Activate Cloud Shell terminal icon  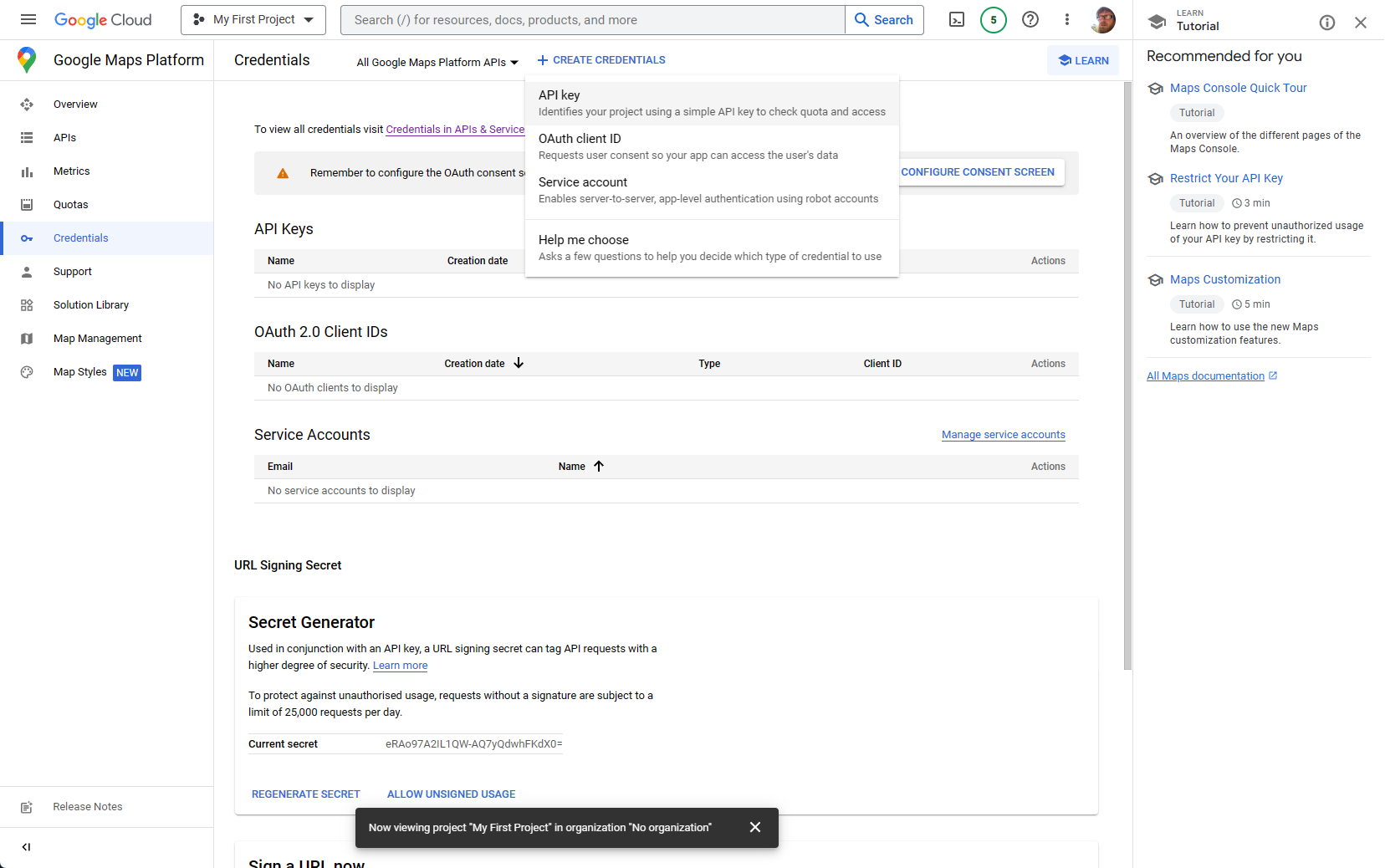pos(957,19)
